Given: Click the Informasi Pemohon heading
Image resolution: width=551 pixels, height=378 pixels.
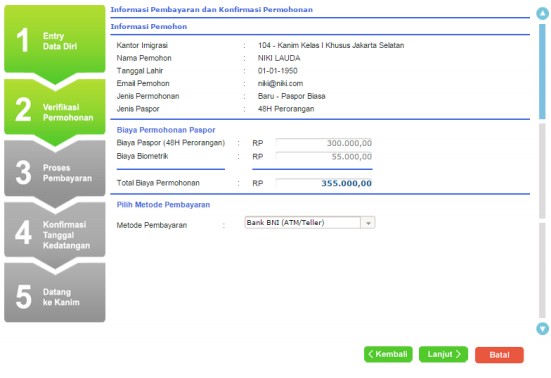Looking at the screenshot, I should [149, 26].
